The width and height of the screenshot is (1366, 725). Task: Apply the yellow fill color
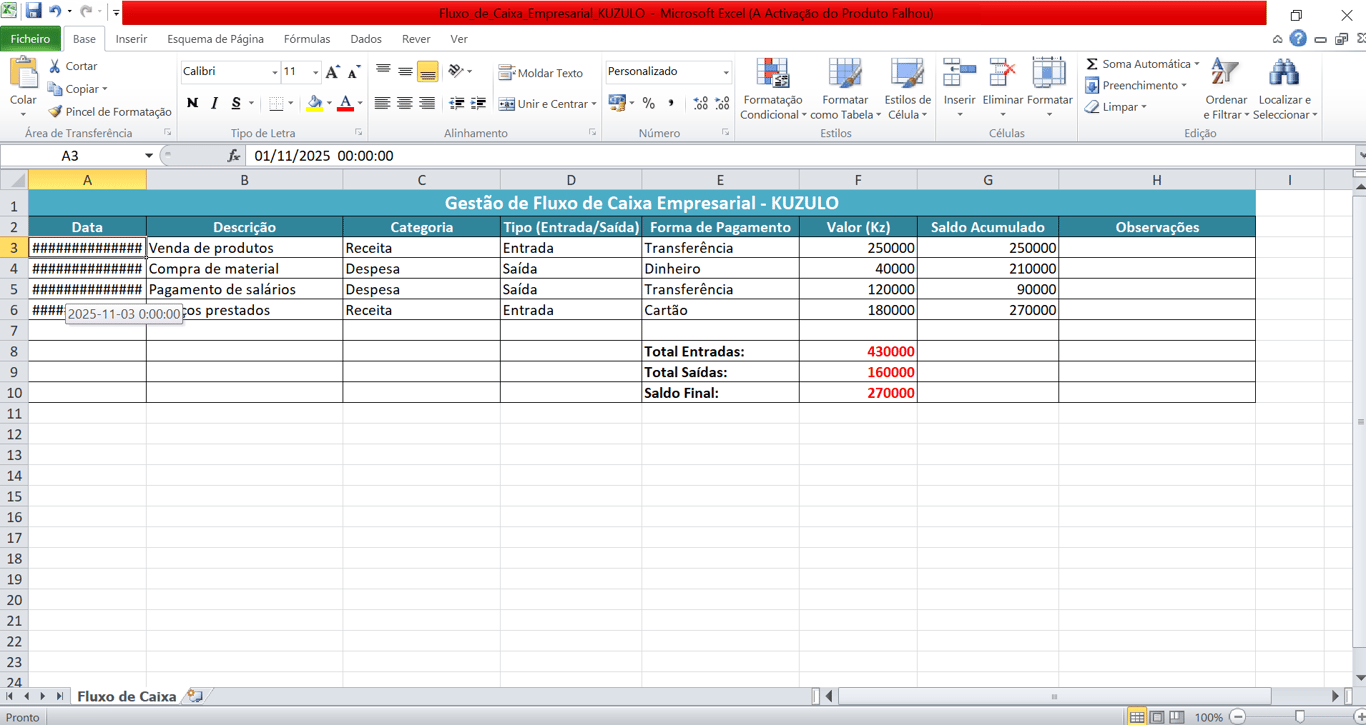pos(315,103)
